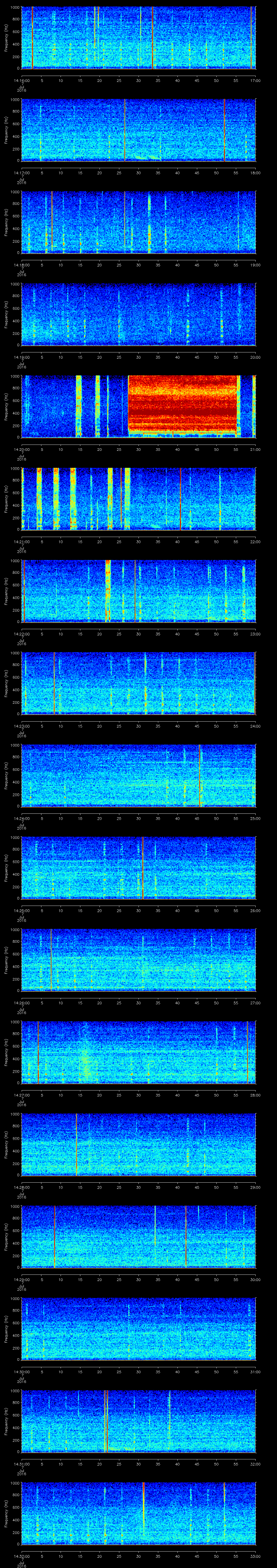Image resolution: width=277 pixels, height=1568 pixels.
Task: Click the 17:00 end time label
Action: (x=255, y=80)
